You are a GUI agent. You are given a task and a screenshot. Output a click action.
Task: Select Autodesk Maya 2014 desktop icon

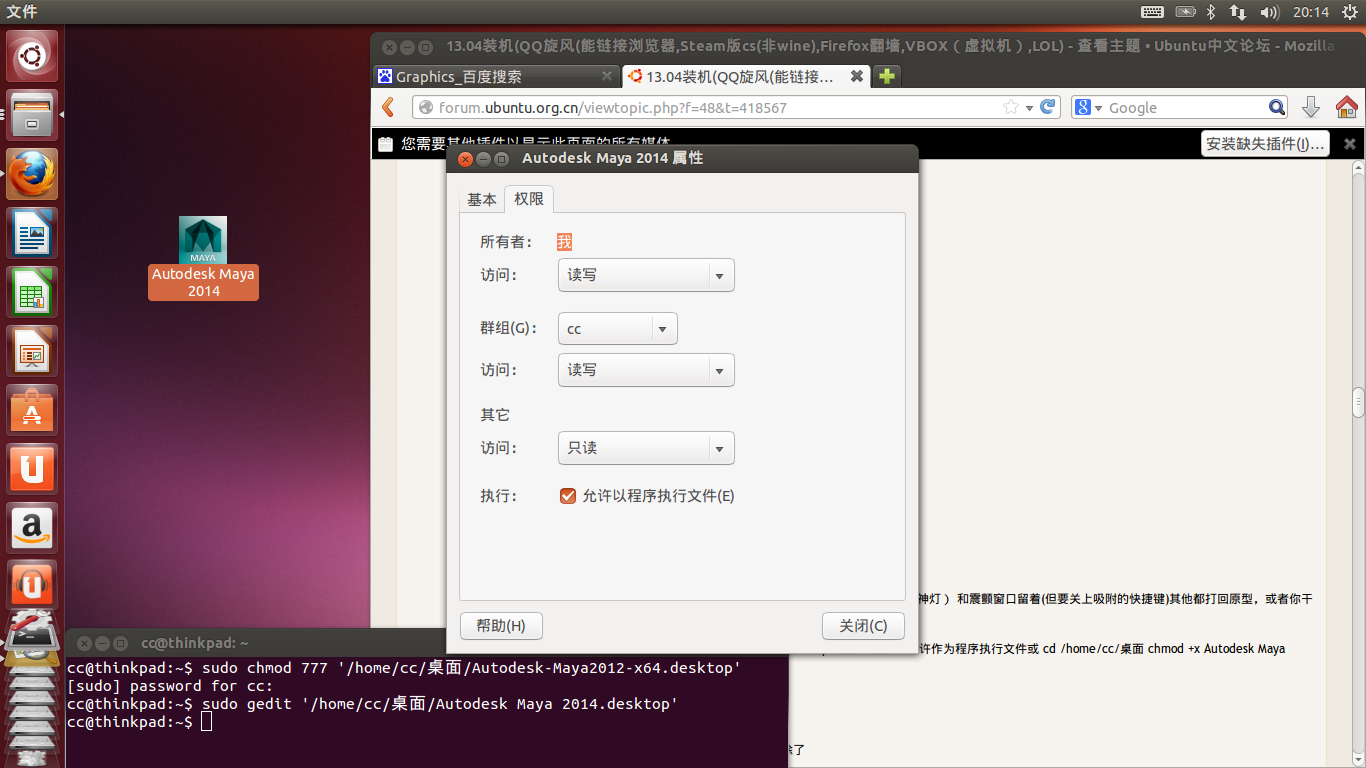coord(203,257)
